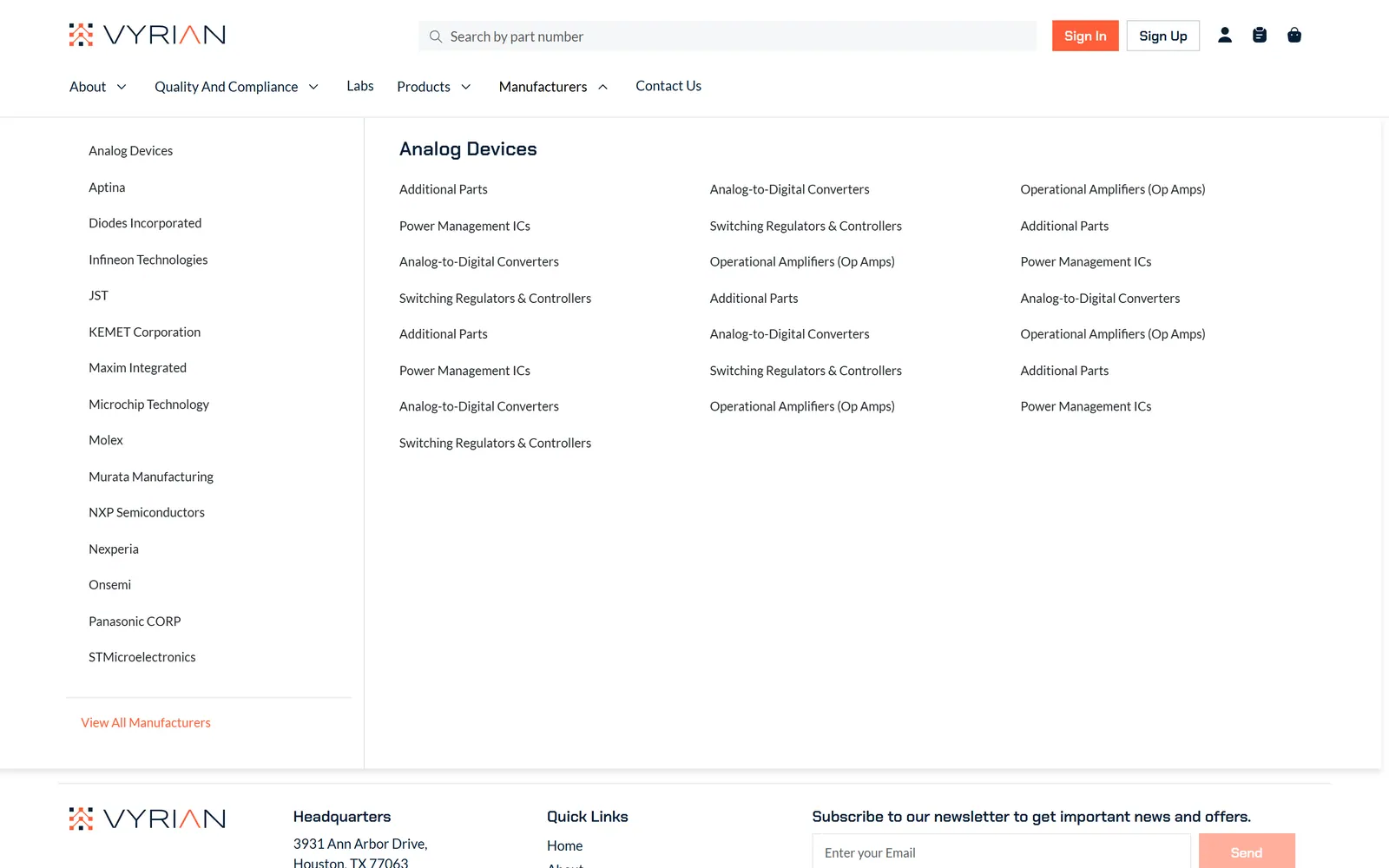Open the user account profile icon

(x=1224, y=35)
